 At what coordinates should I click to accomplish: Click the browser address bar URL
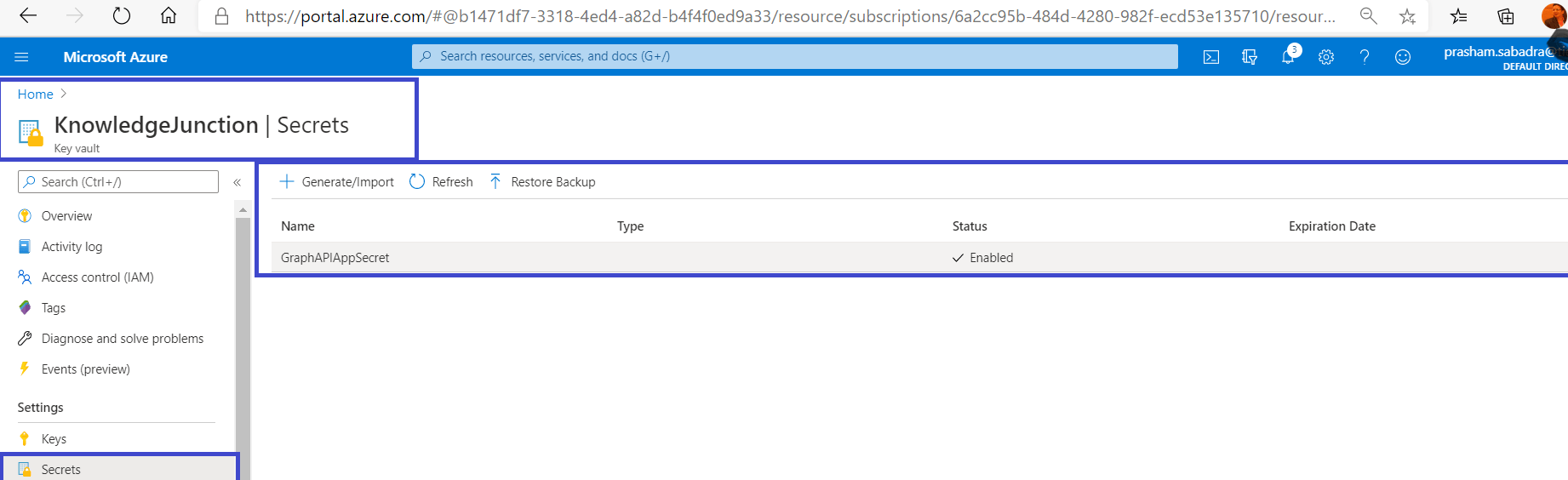(790, 16)
